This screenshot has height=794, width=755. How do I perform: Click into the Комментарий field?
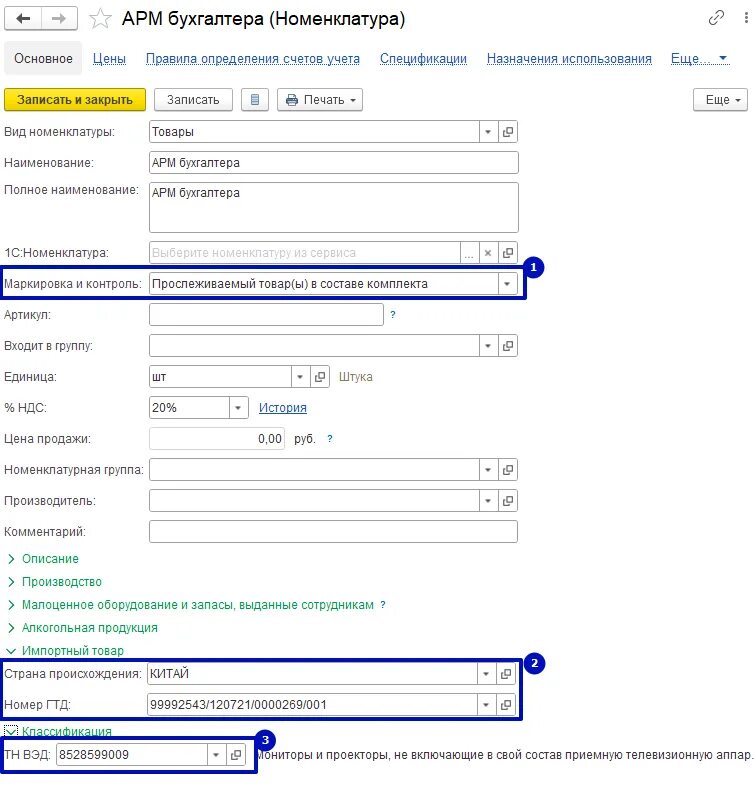pyautogui.click(x=333, y=532)
